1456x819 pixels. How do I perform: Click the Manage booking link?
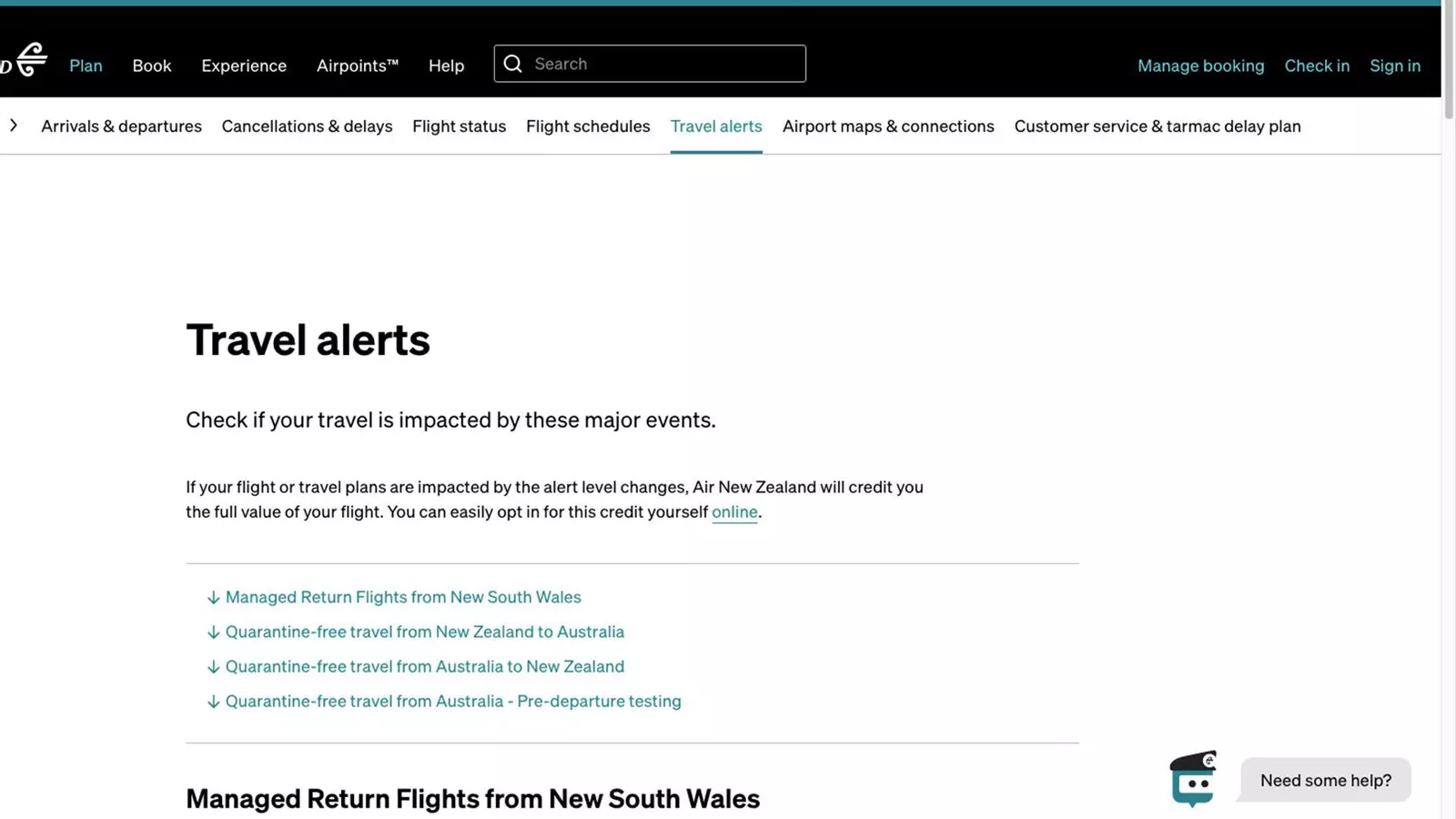[1200, 66]
